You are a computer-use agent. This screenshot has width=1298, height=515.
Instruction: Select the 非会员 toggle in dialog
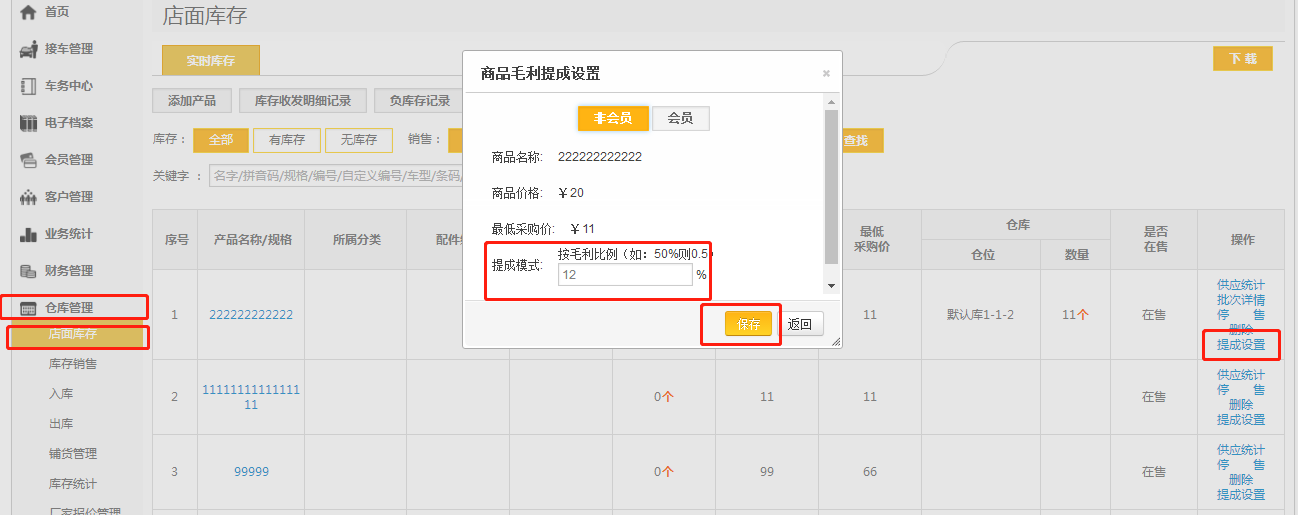[x=613, y=118]
